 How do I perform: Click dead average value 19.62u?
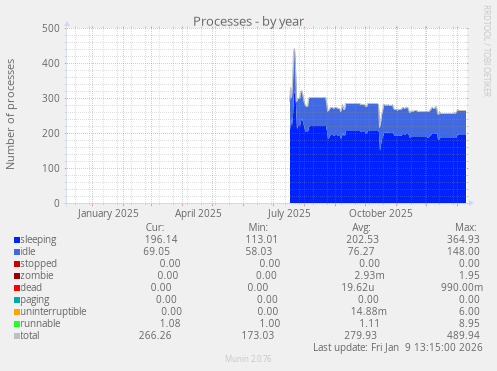coord(358,287)
